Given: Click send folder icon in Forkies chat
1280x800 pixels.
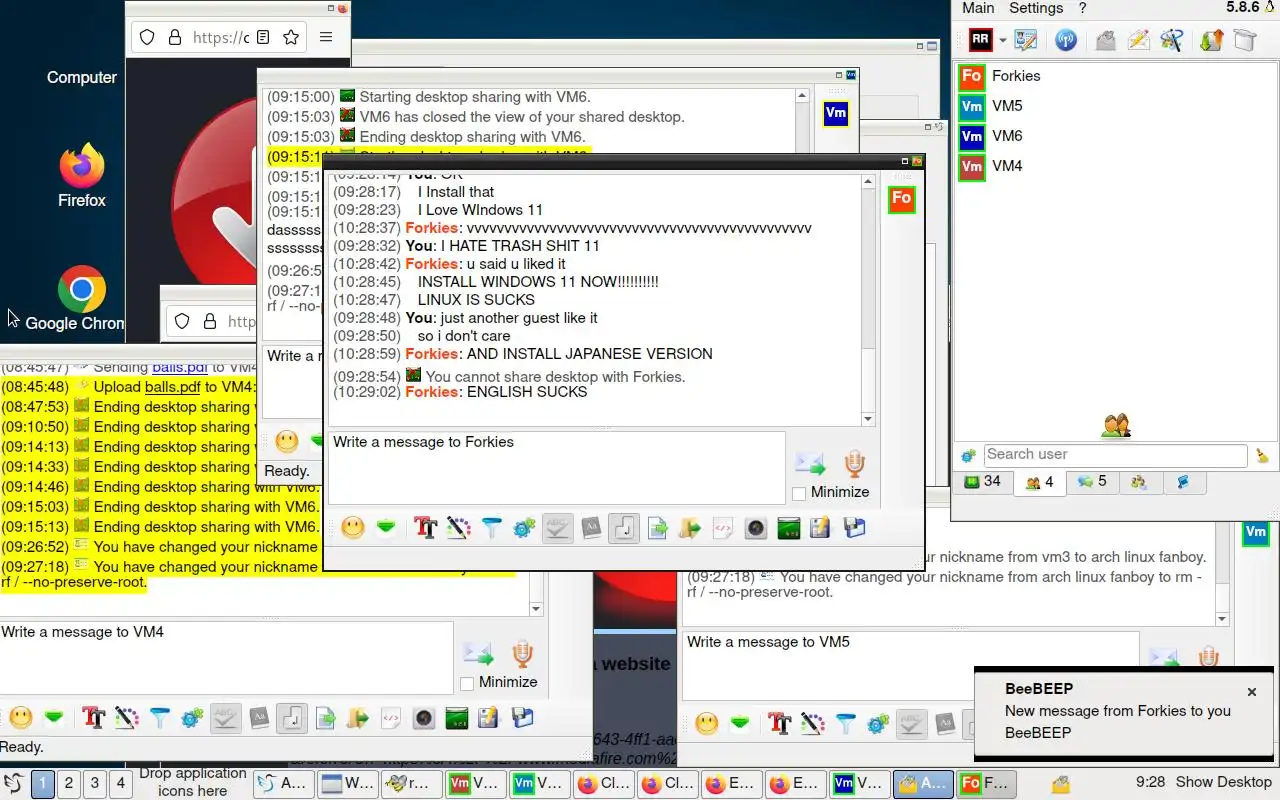Looking at the screenshot, I should [x=690, y=528].
